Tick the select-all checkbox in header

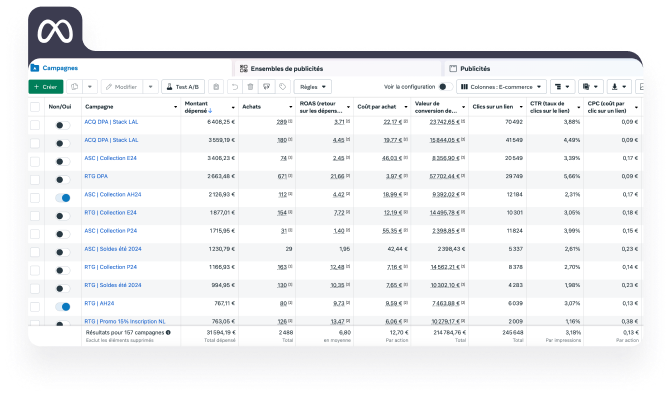coord(35,107)
